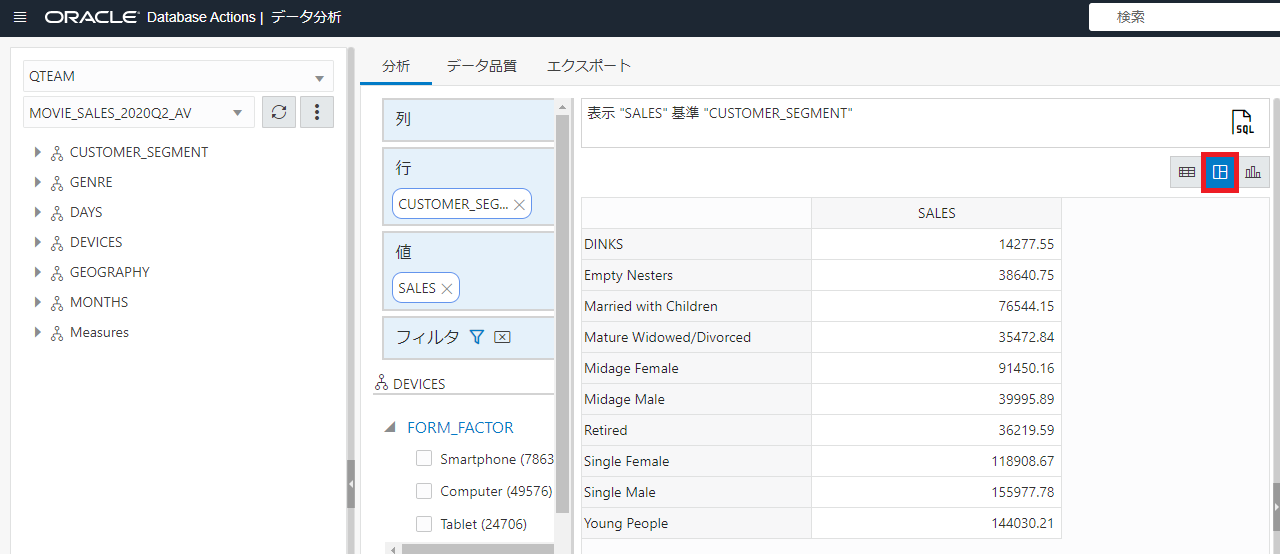This screenshot has height=554, width=1280.
Task: Open the three-dot options menu
Action: tap(317, 113)
